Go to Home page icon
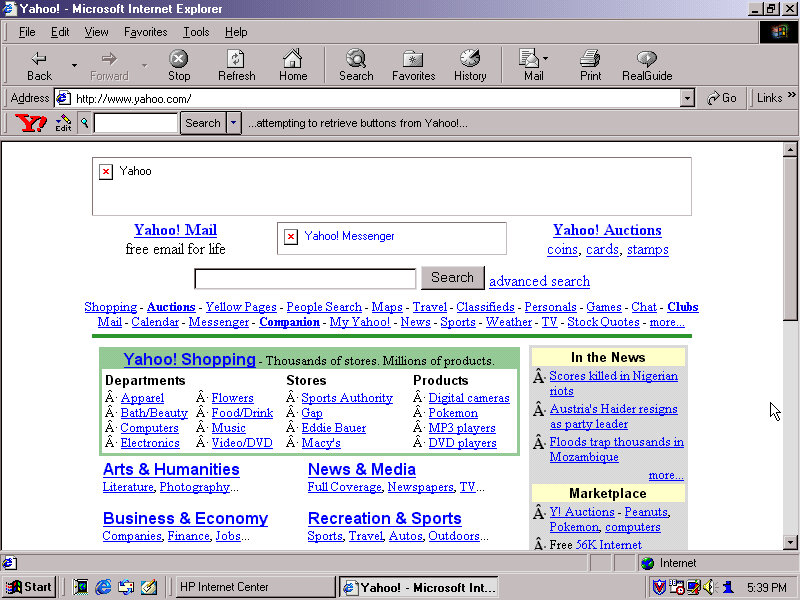The height and width of the screenshot is (600, 800). click(x=292, y=59)
